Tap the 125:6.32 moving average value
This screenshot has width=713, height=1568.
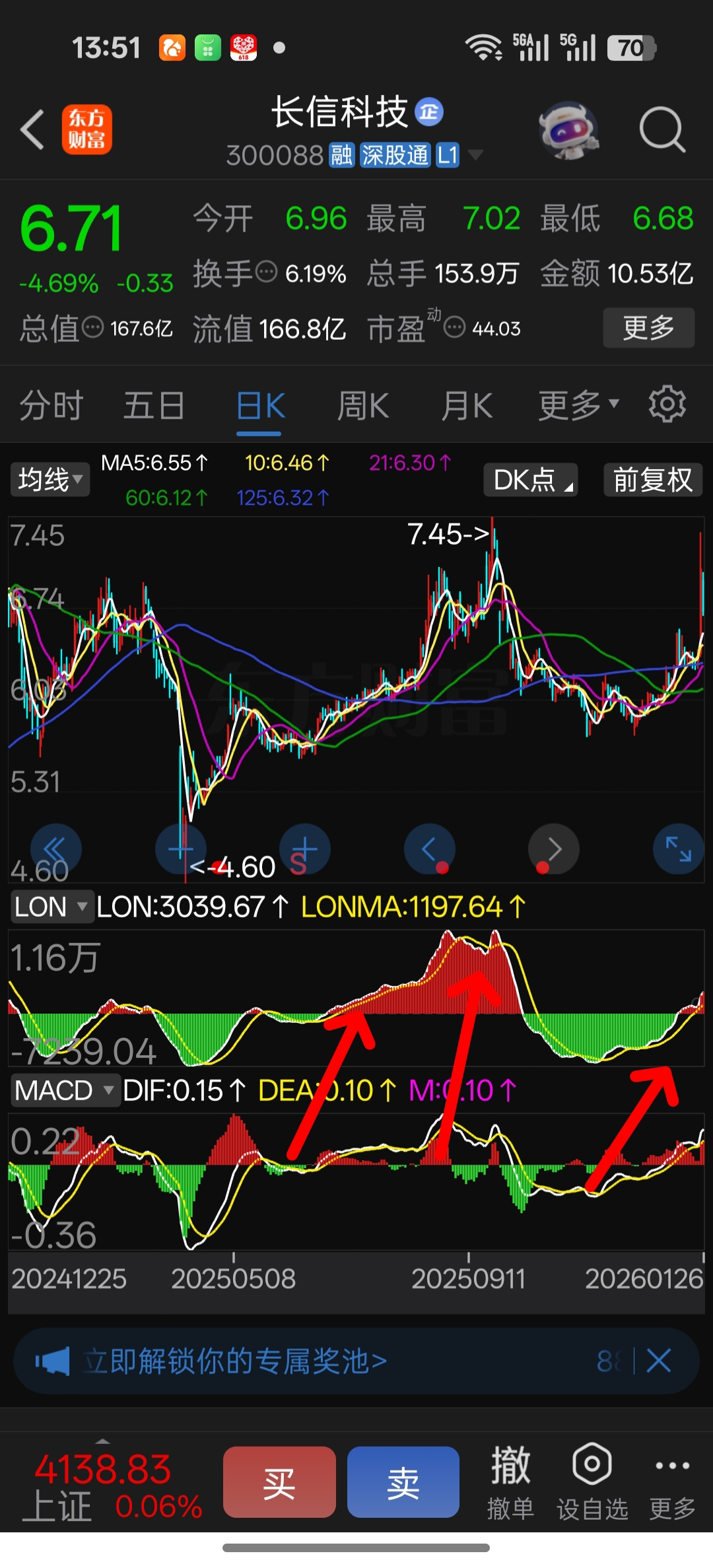(283, 498)
